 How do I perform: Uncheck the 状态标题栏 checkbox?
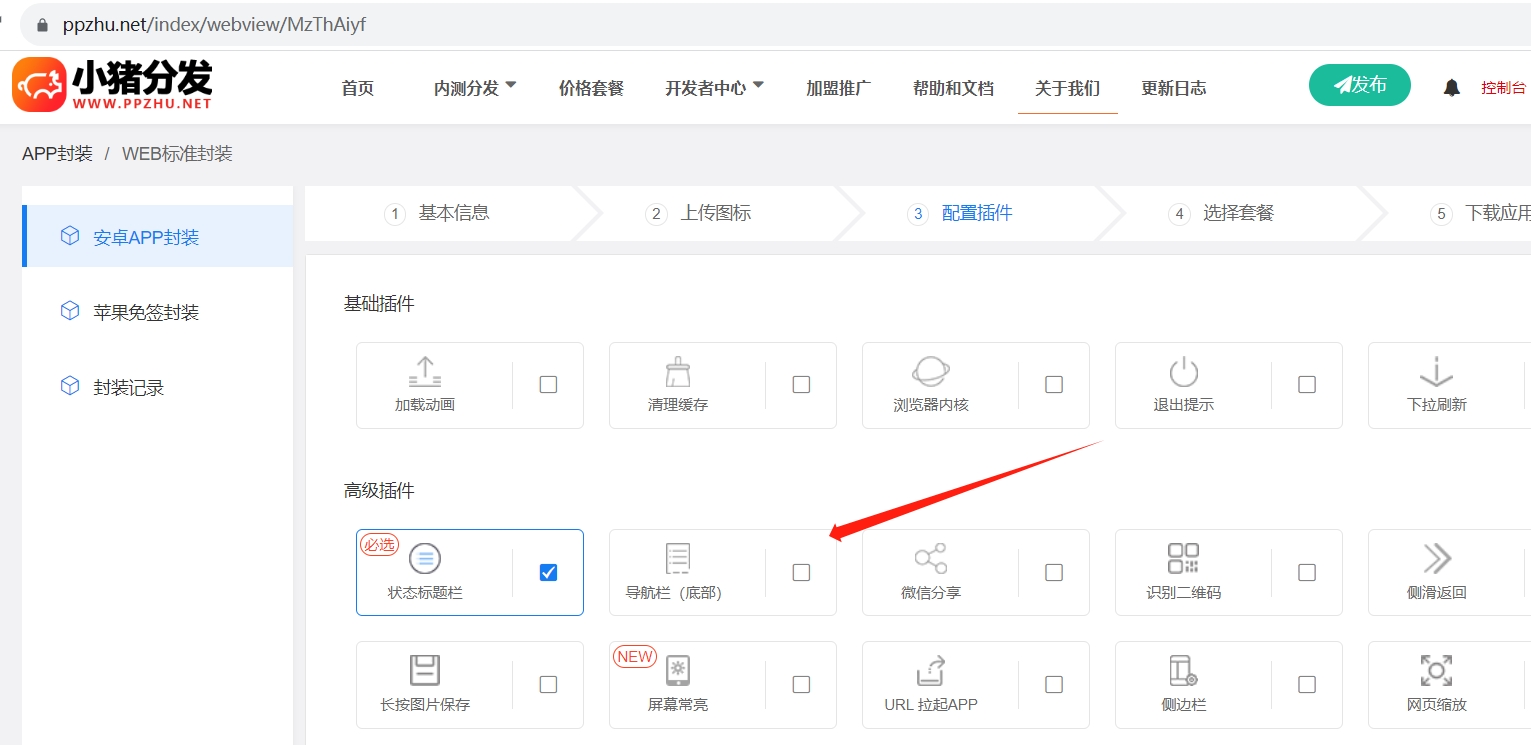tap(548, 572)
